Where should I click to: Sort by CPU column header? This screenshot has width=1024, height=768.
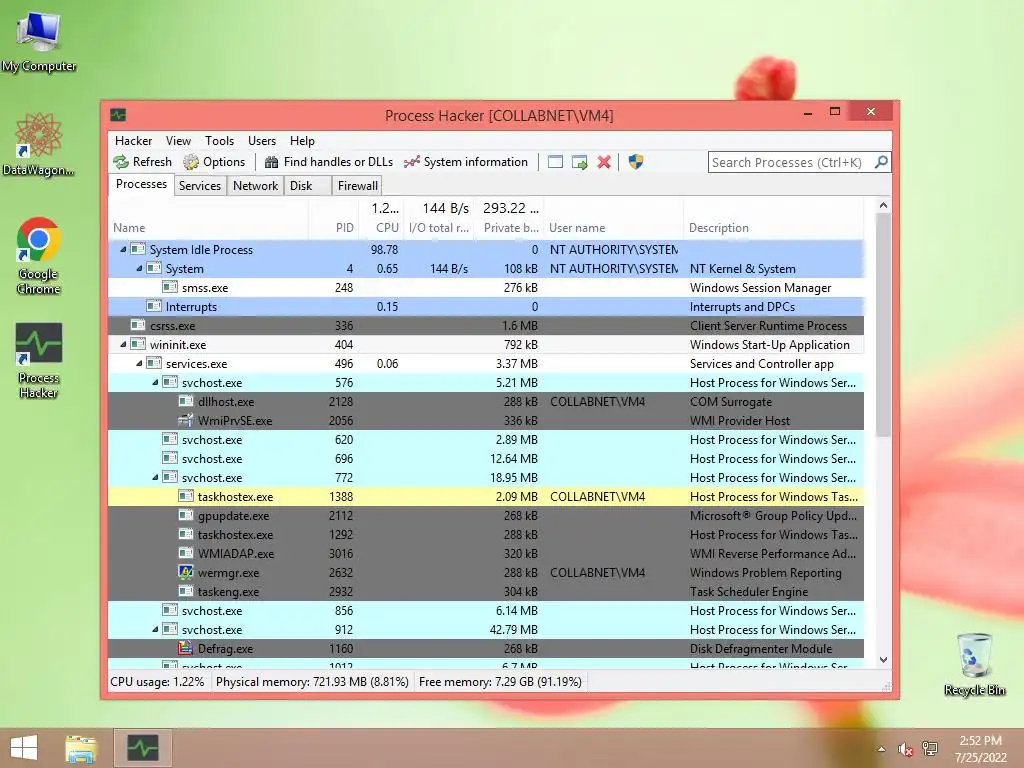click(x=381, y=219)
